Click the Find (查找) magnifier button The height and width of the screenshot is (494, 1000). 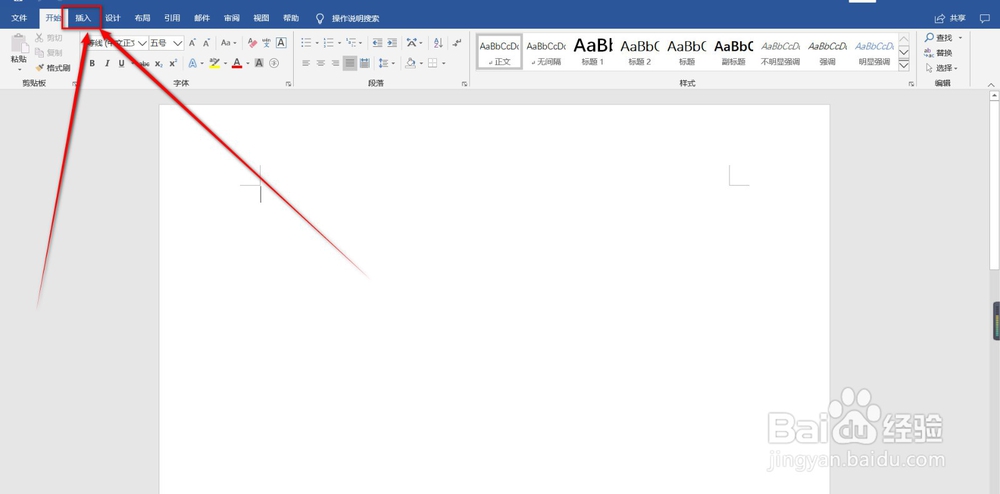tap(938, 38)
